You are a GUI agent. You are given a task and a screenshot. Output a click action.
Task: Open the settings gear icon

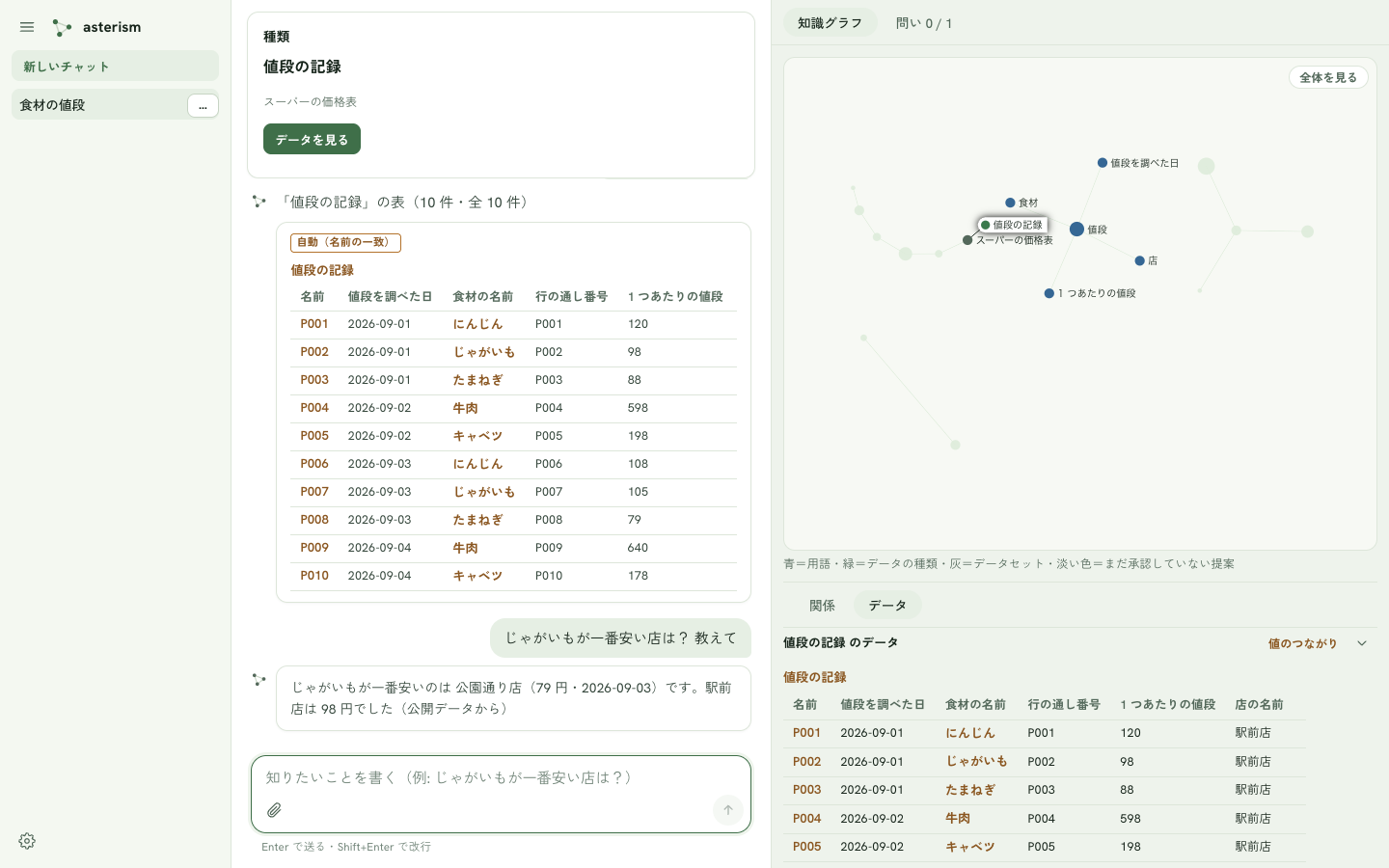click(x=27, y=841)
